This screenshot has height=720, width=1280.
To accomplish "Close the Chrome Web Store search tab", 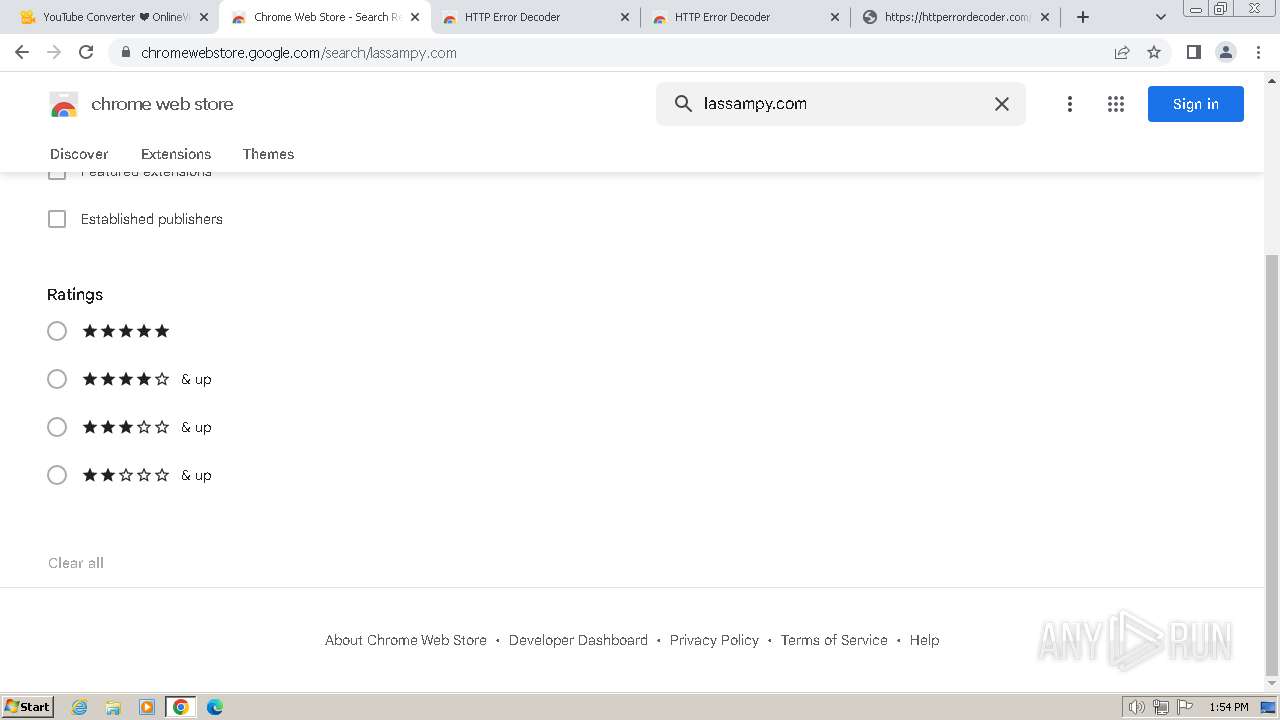I will click(415, 17).
